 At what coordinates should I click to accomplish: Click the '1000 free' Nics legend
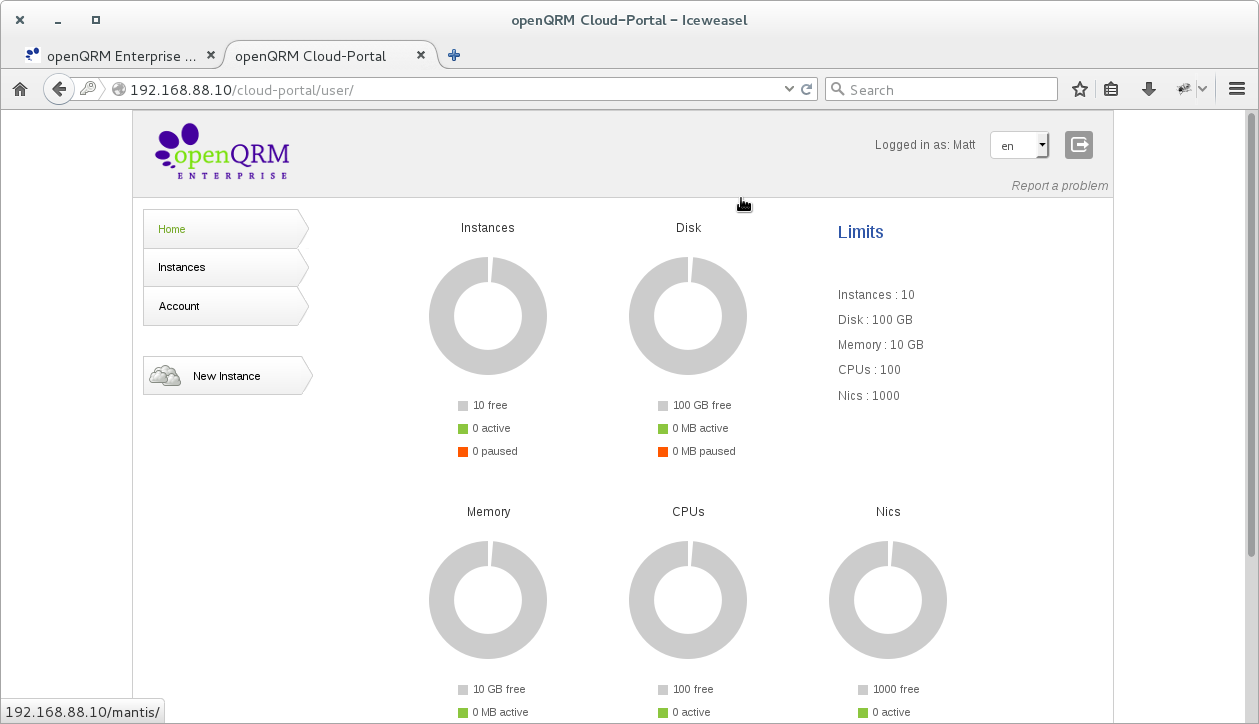click(x=896, y=689)
